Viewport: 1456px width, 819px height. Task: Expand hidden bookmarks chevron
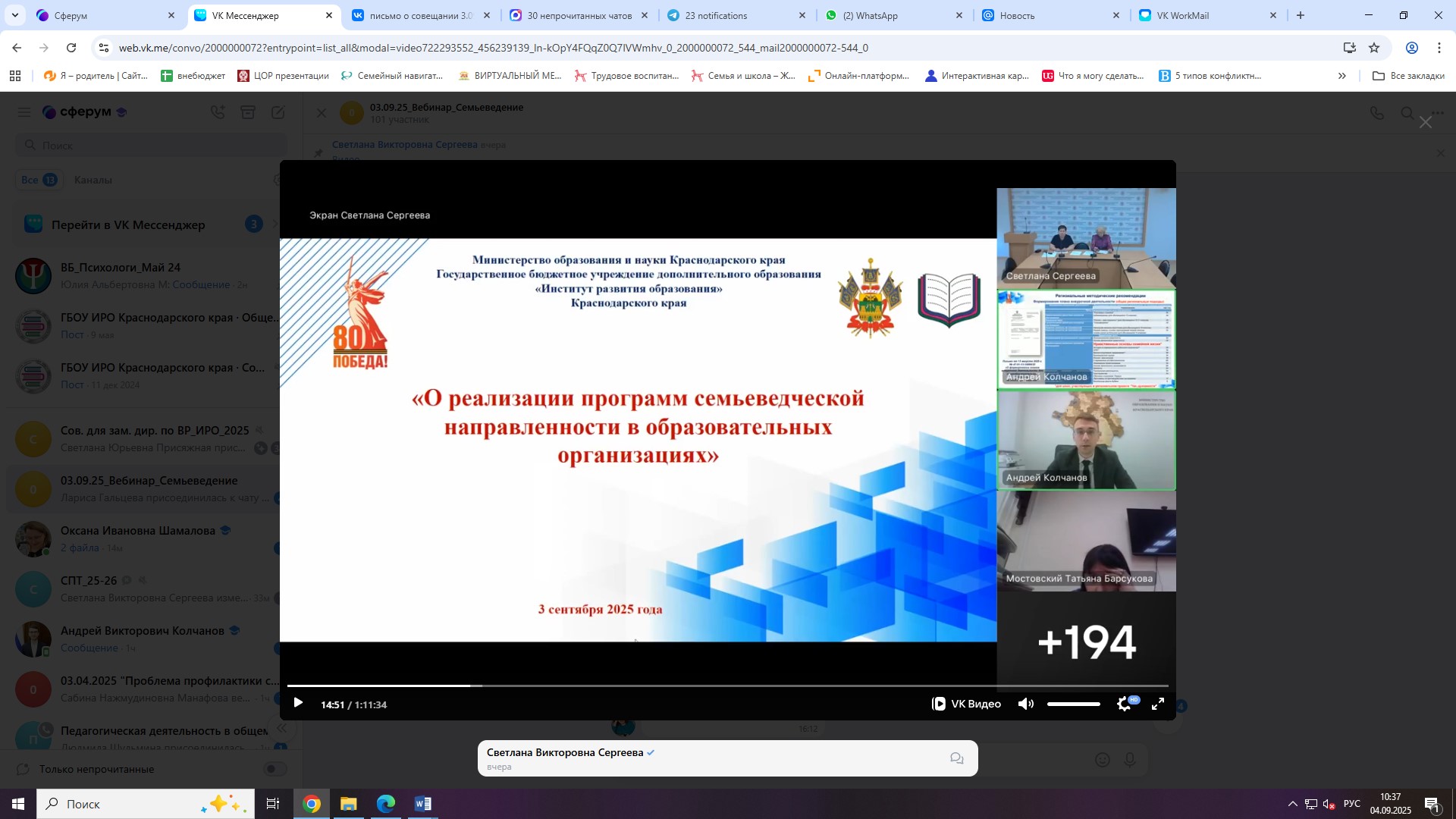point(1341,76)
